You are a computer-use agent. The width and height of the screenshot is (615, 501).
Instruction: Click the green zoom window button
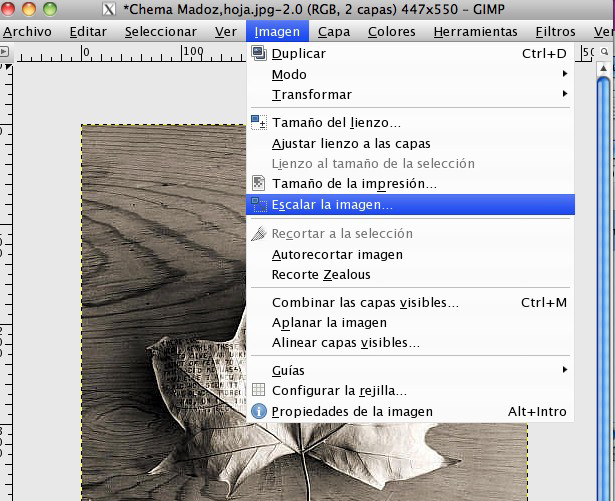[50, 9]
